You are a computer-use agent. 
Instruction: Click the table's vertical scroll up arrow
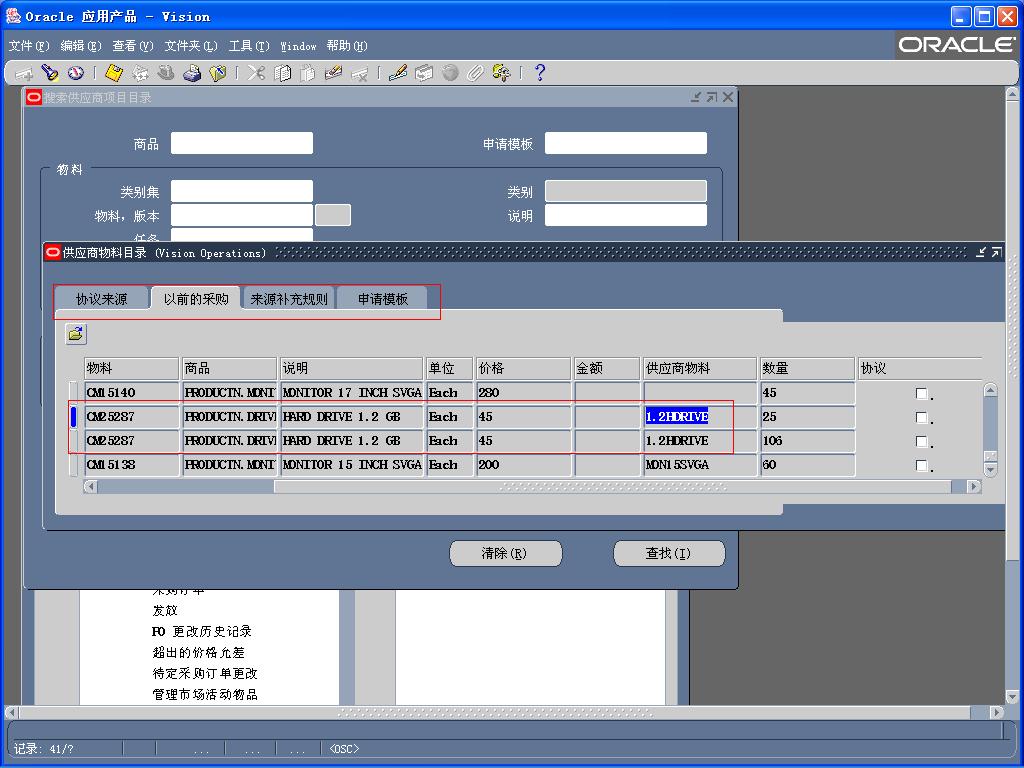pyautogui.click(x=990, y=390)
